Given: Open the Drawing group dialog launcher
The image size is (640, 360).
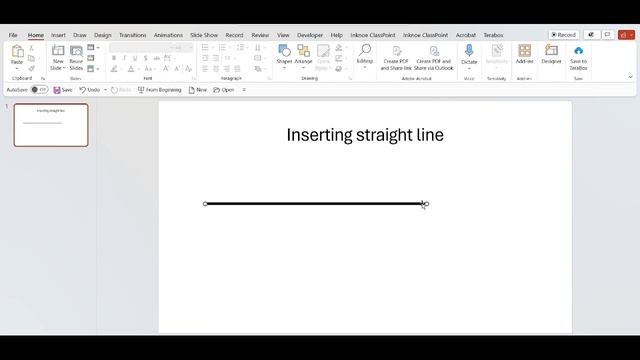Looking at the screenshot, I should pyautogui.click(x=350, y=78).
